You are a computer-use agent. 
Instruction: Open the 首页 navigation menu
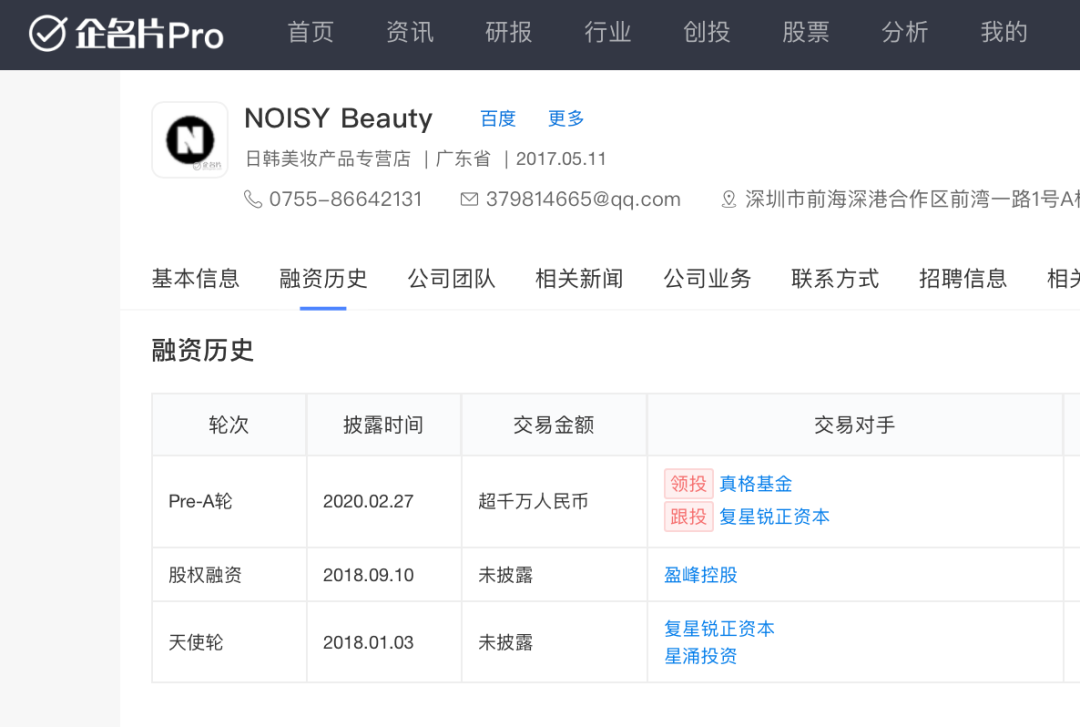point(311,33)
